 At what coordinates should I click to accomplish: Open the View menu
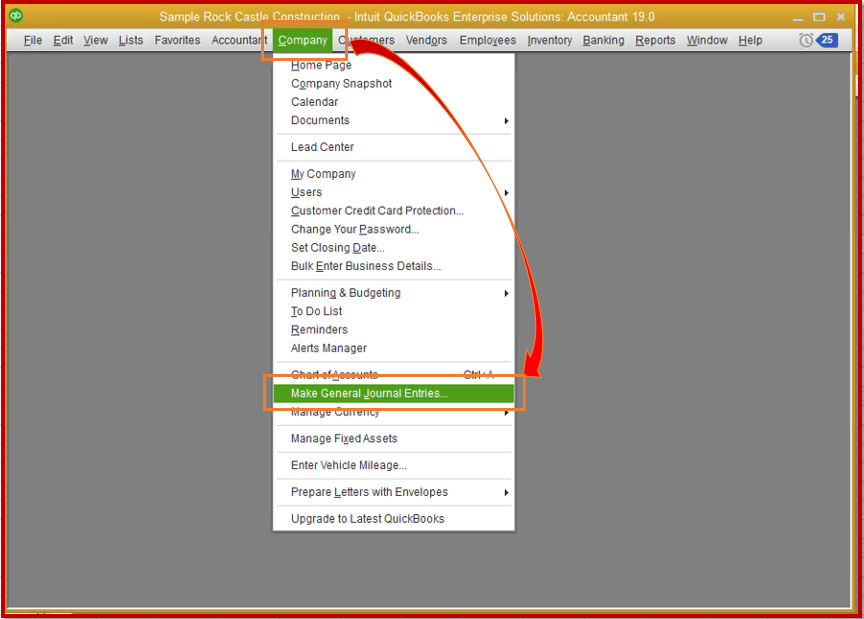pos(95,40)
